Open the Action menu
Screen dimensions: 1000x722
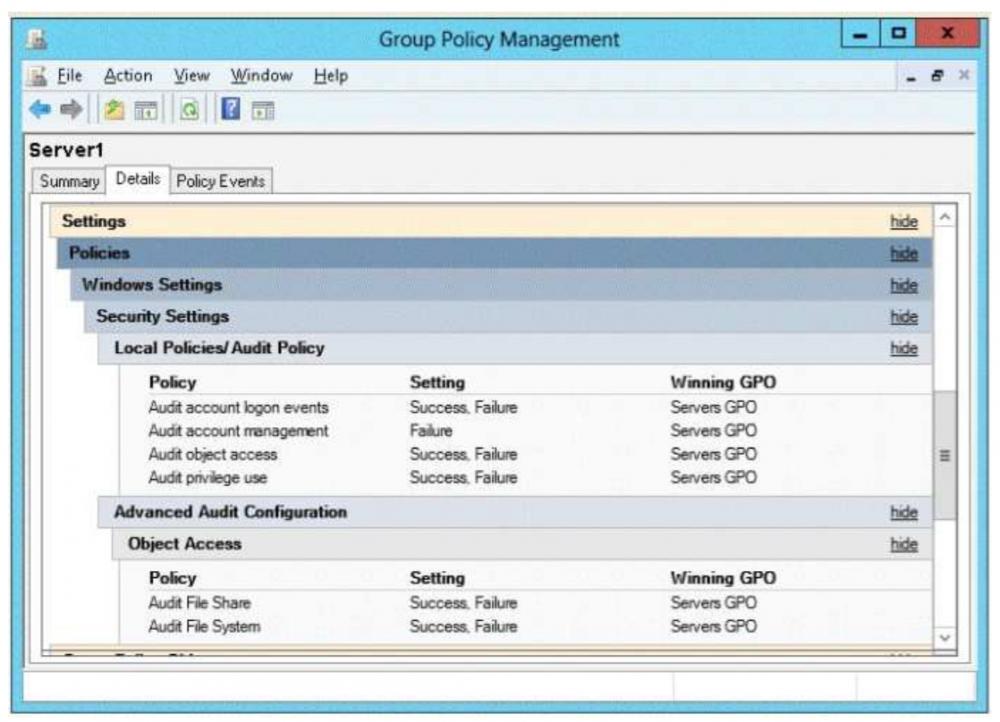tap(128, 76)
